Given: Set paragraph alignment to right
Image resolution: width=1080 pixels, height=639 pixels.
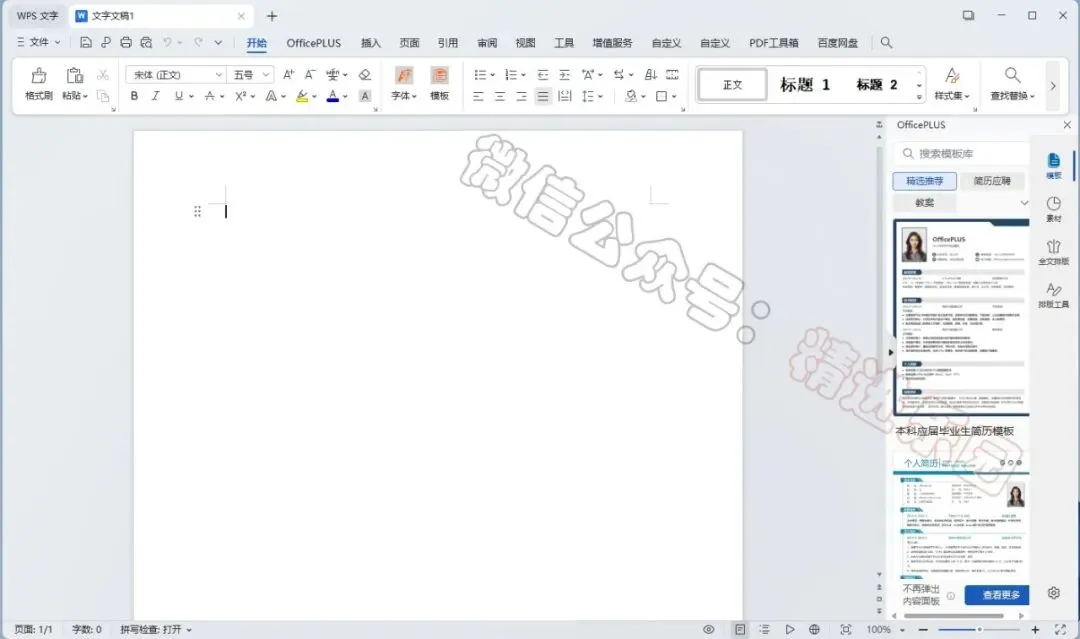Looking at the screenshot, I should coord(521,96).
